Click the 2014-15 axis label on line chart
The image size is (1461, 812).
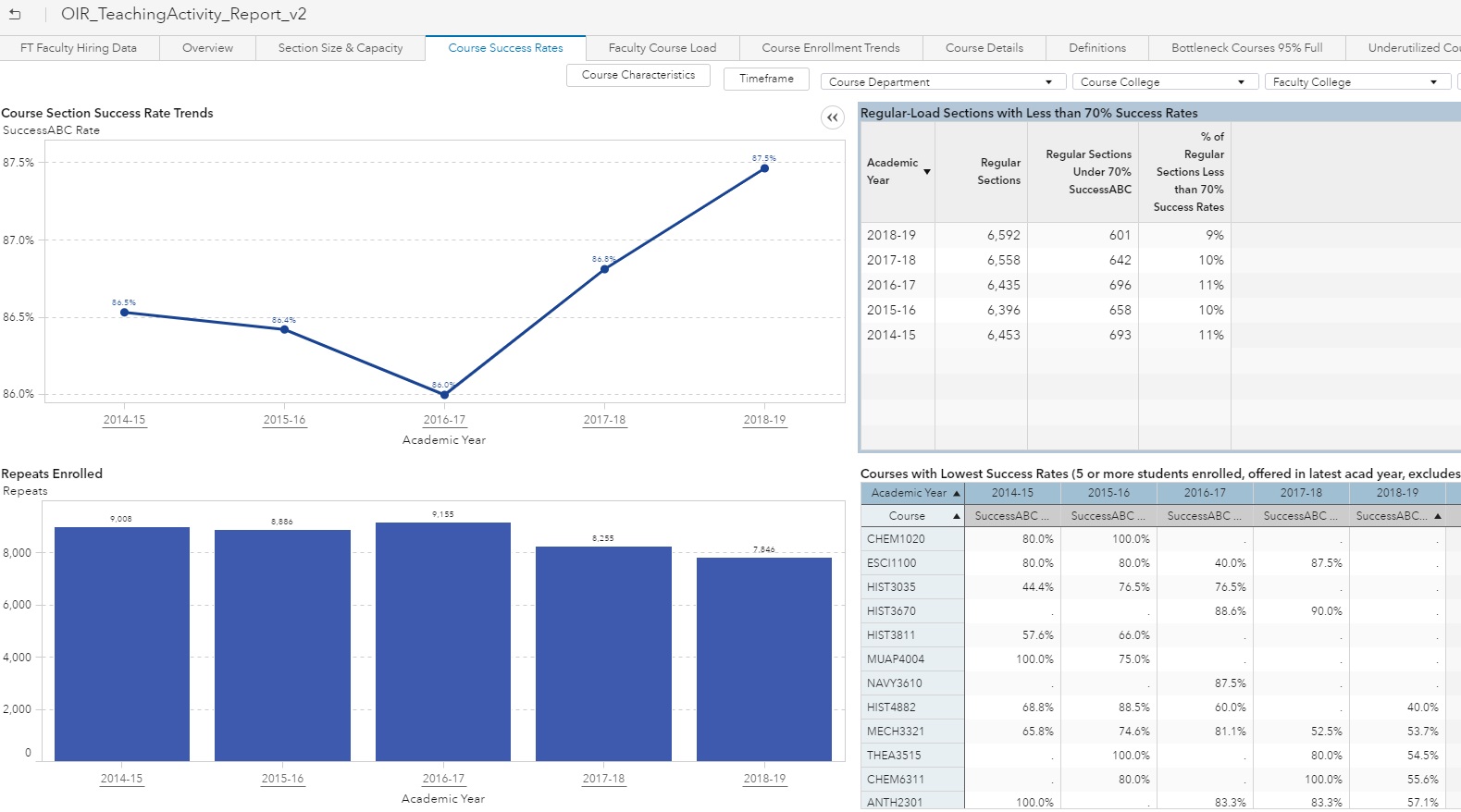click(x=124, y=420)
